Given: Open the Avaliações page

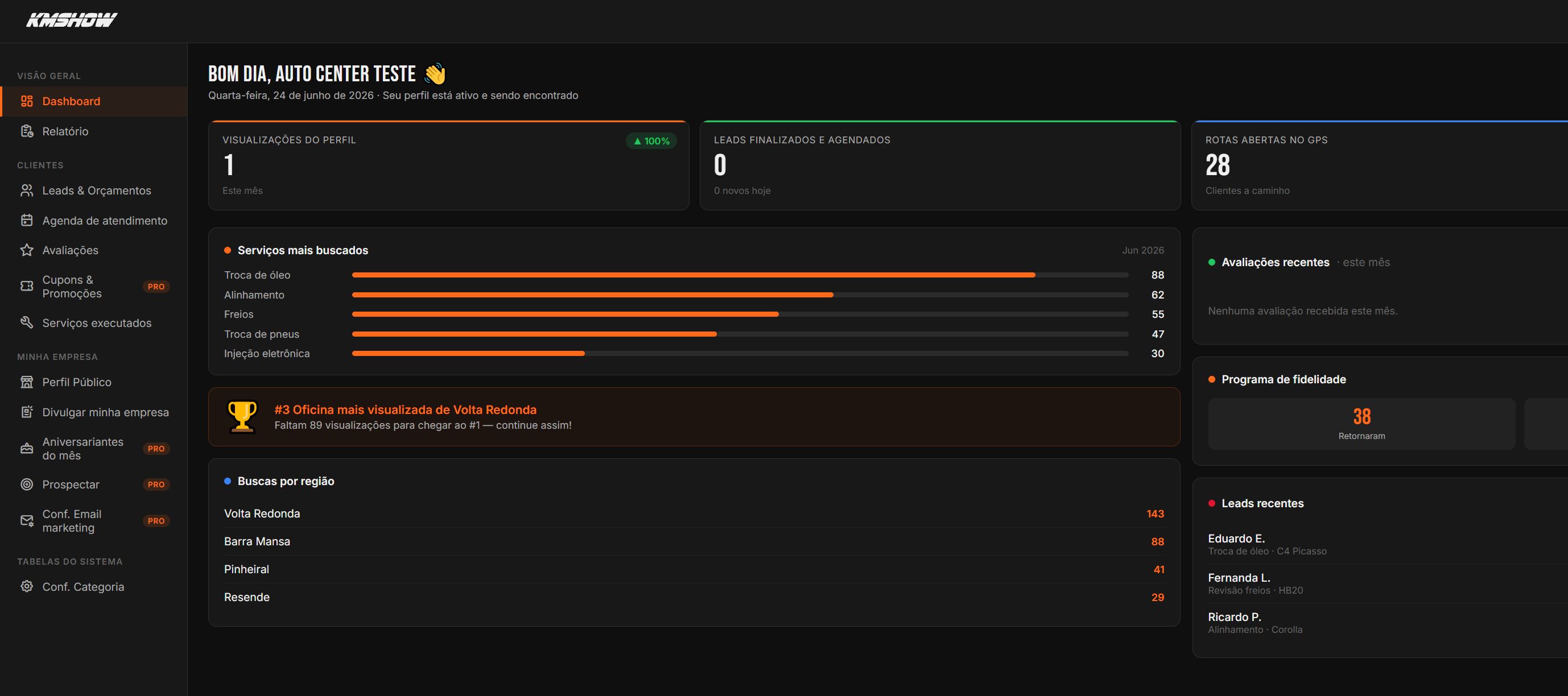Looking at the screenshot, I should 94,250.
